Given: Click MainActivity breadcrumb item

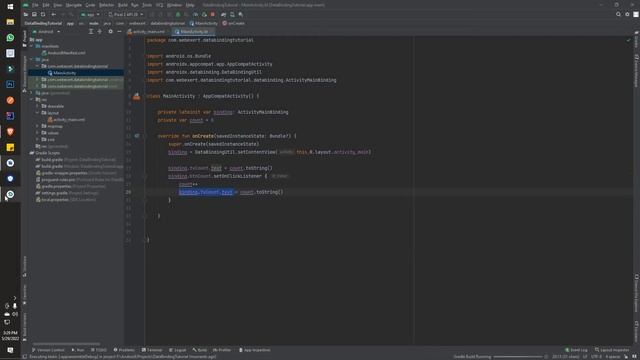Looking at the screenshot, I should click(x=204, y=23).
